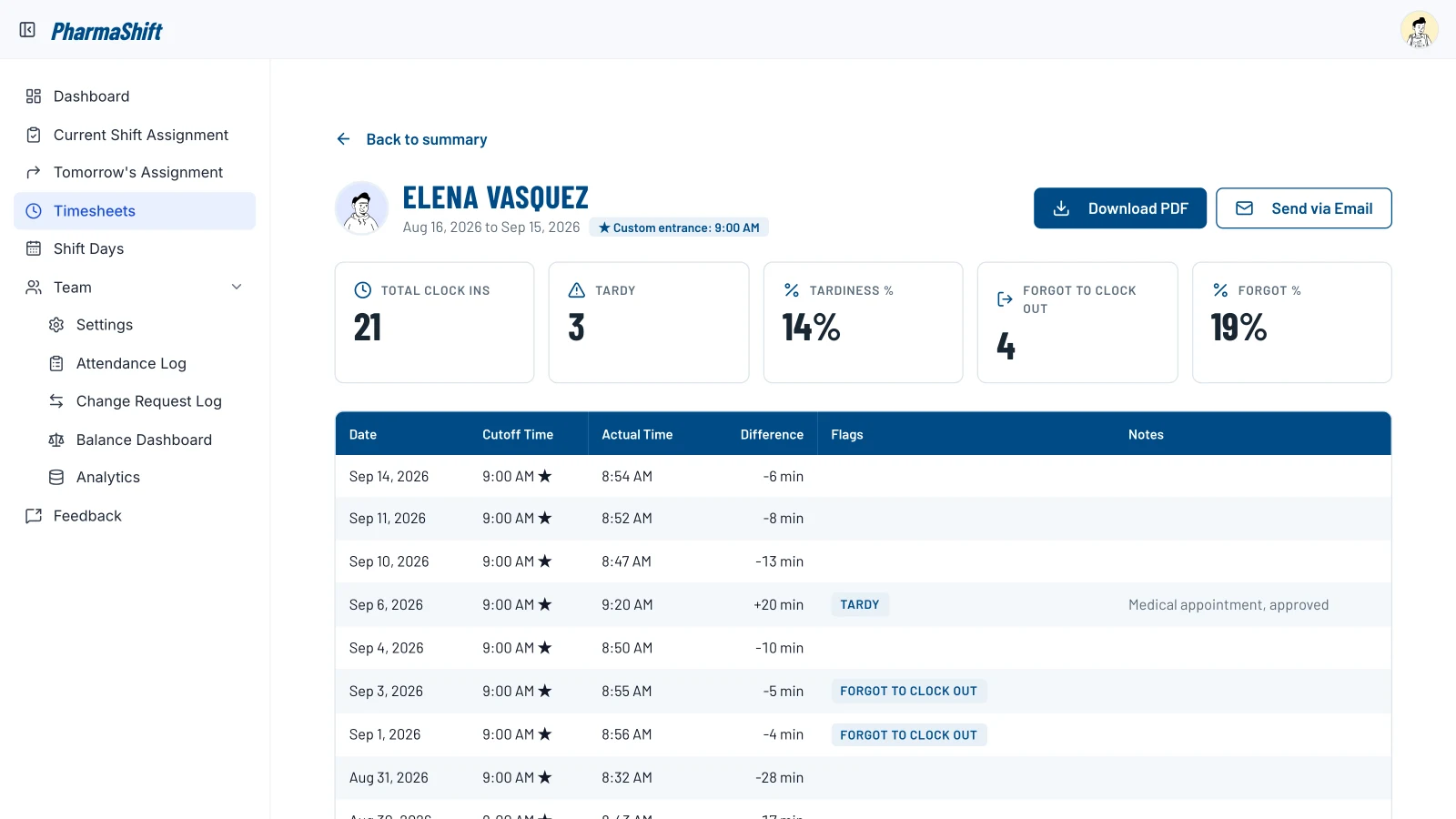This screenshot has width=1456, height=819.
Task: Click the Feedback external-link icon
Action: pos(34,516)
